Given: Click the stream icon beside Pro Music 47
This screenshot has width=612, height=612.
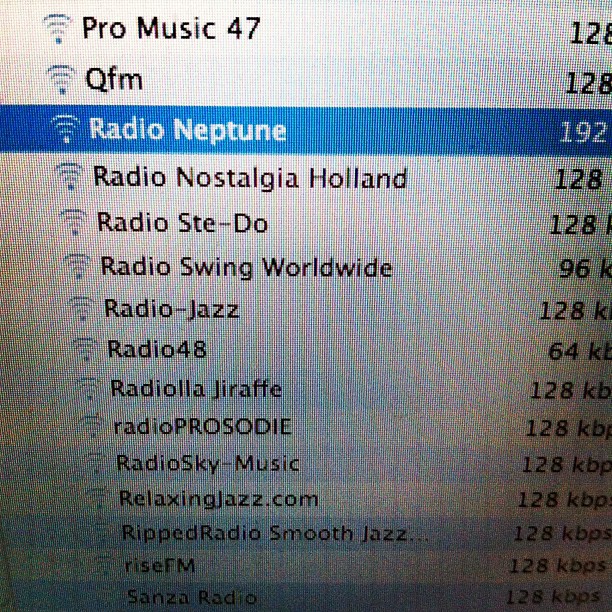Looking at the screenshot, I should [57, 28].
